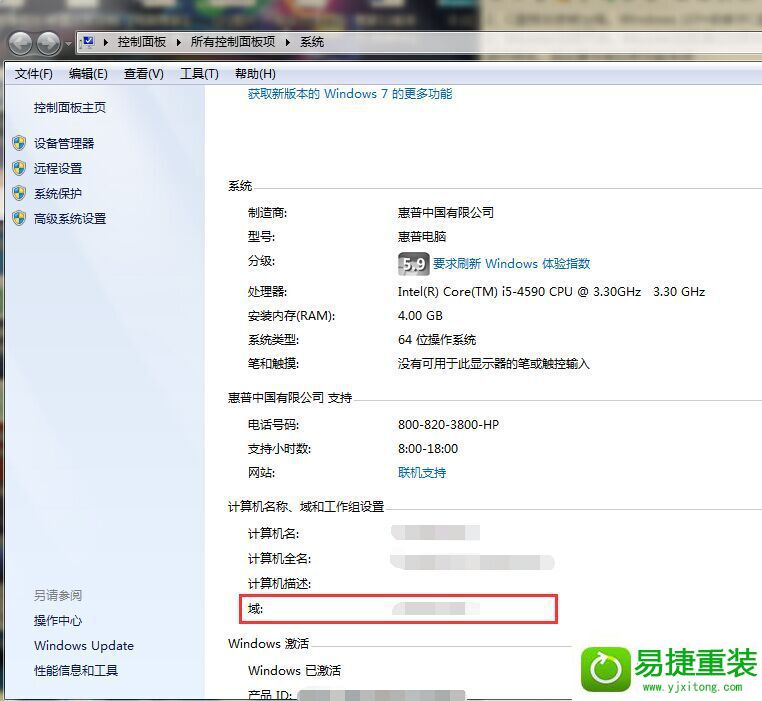Click the computer icon in address bar
Image resolution: width=762 pixels, height=701 pixels.
(x=88, y=42)
